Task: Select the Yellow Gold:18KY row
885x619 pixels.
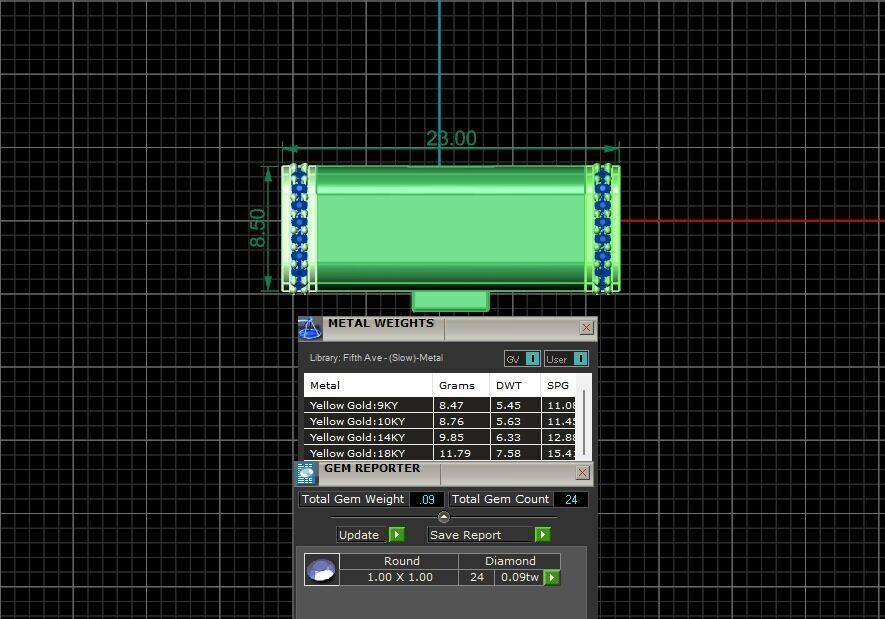Action: [440, 453]
